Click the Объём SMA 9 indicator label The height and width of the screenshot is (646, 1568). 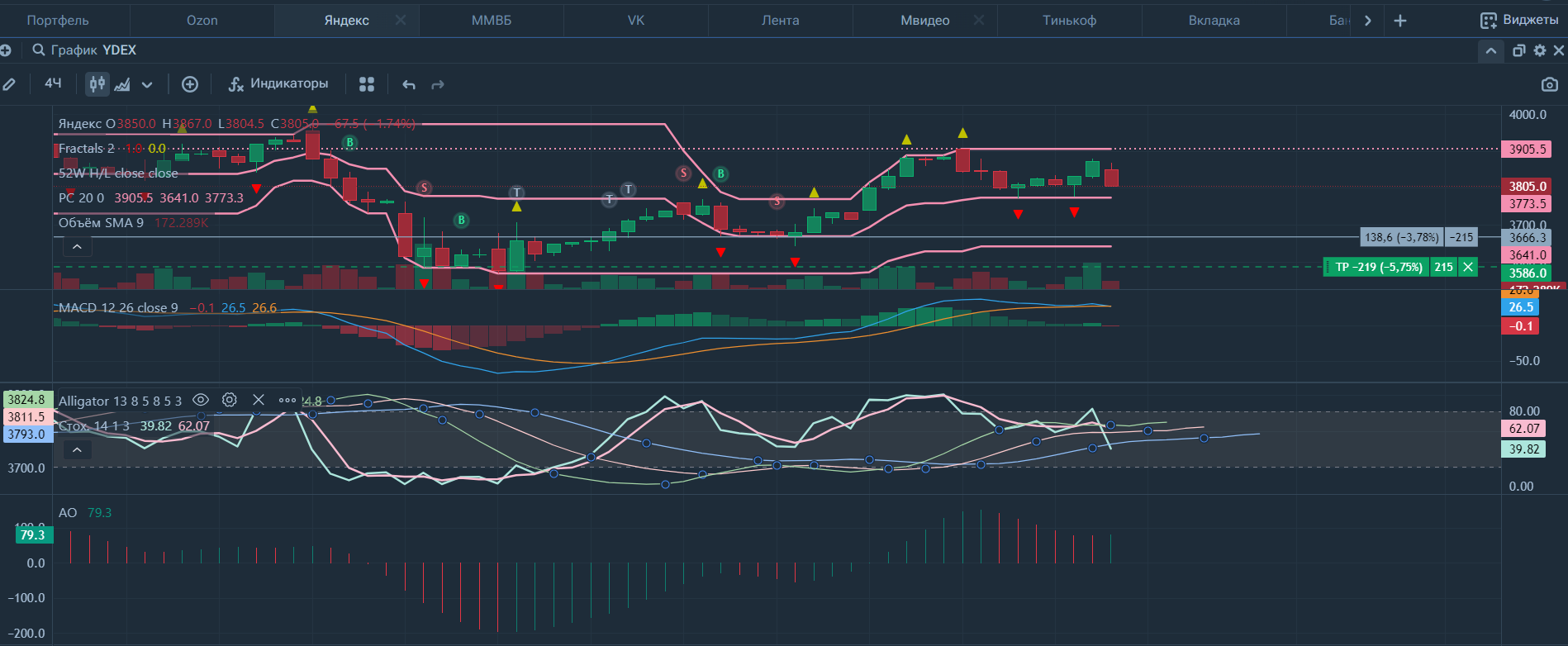101,223
